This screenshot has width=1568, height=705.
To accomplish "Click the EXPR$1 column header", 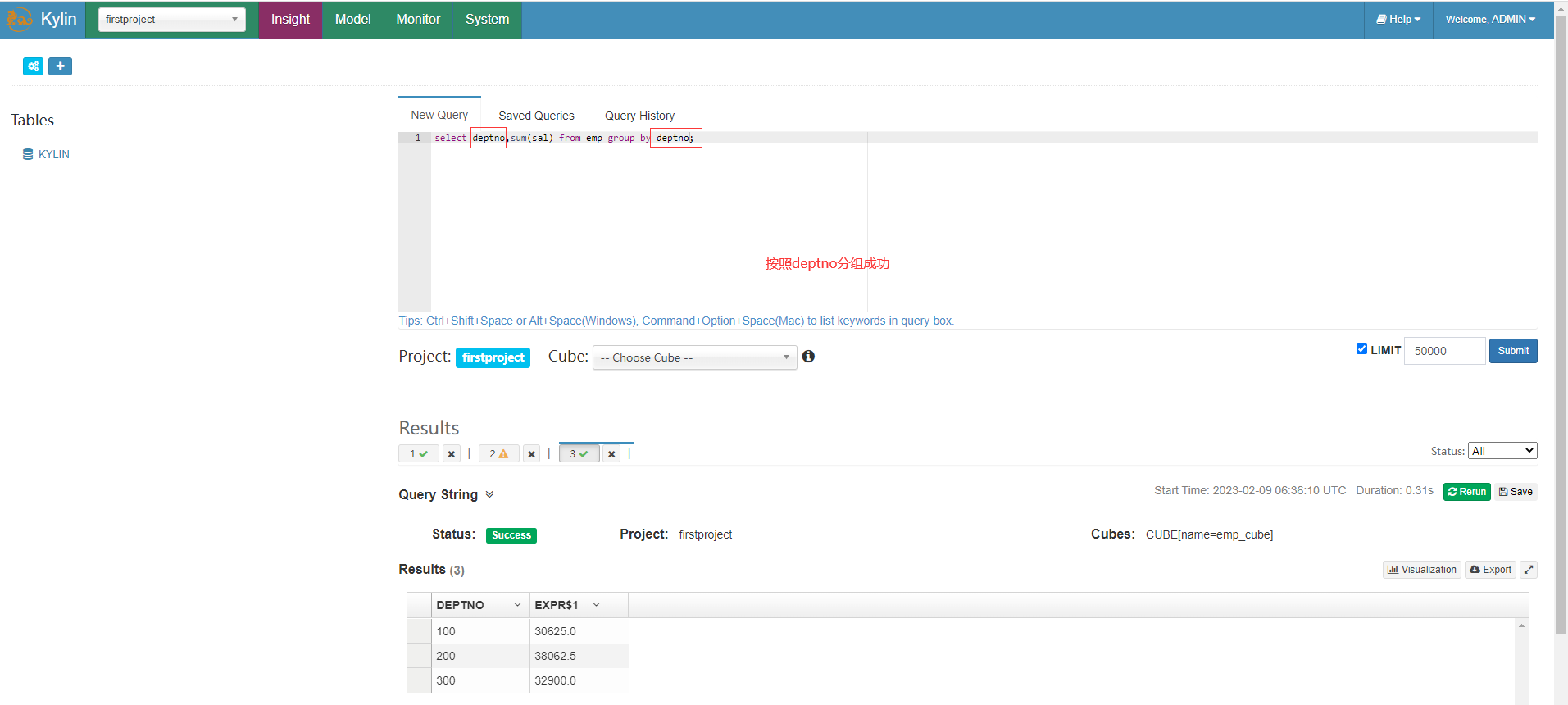I will (579, 605).
